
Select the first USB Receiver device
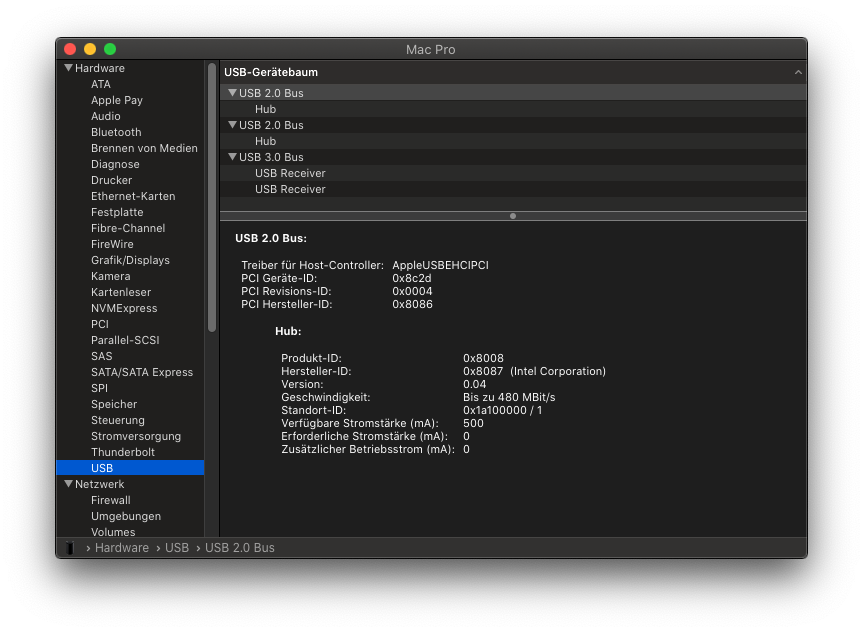tap(290, 173)
